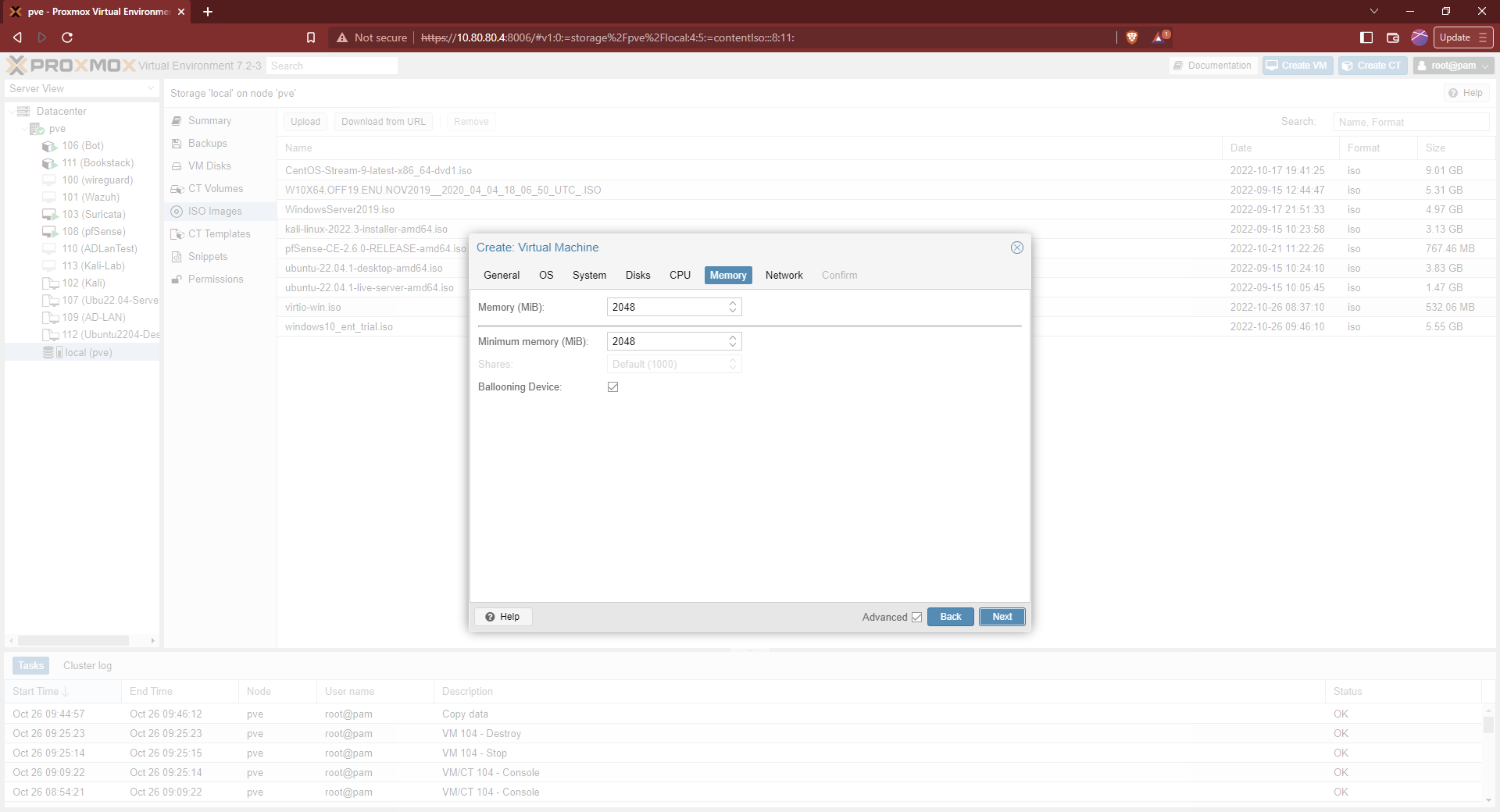The image size is (1500, 812).
Task: Open the root@pam user menu
Action: point(1452,65)
